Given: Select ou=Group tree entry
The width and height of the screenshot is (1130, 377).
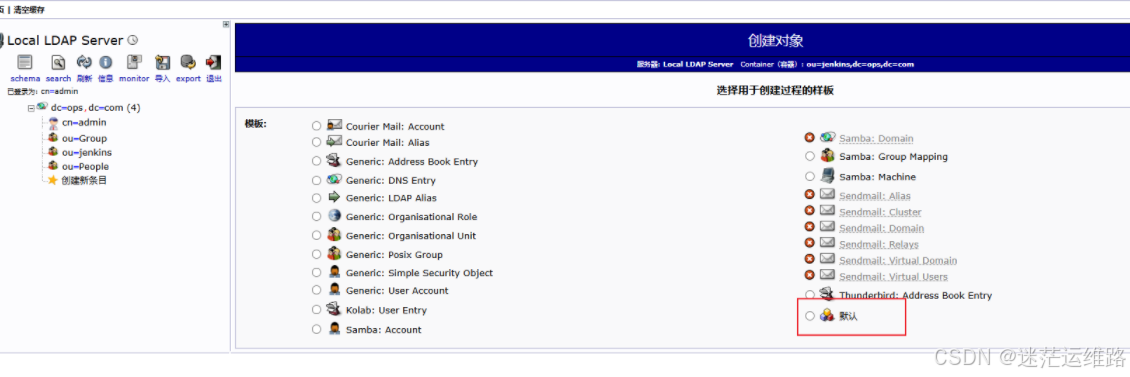Looking at the screenshot, I should pyautogui.click(x=84, y=138).
